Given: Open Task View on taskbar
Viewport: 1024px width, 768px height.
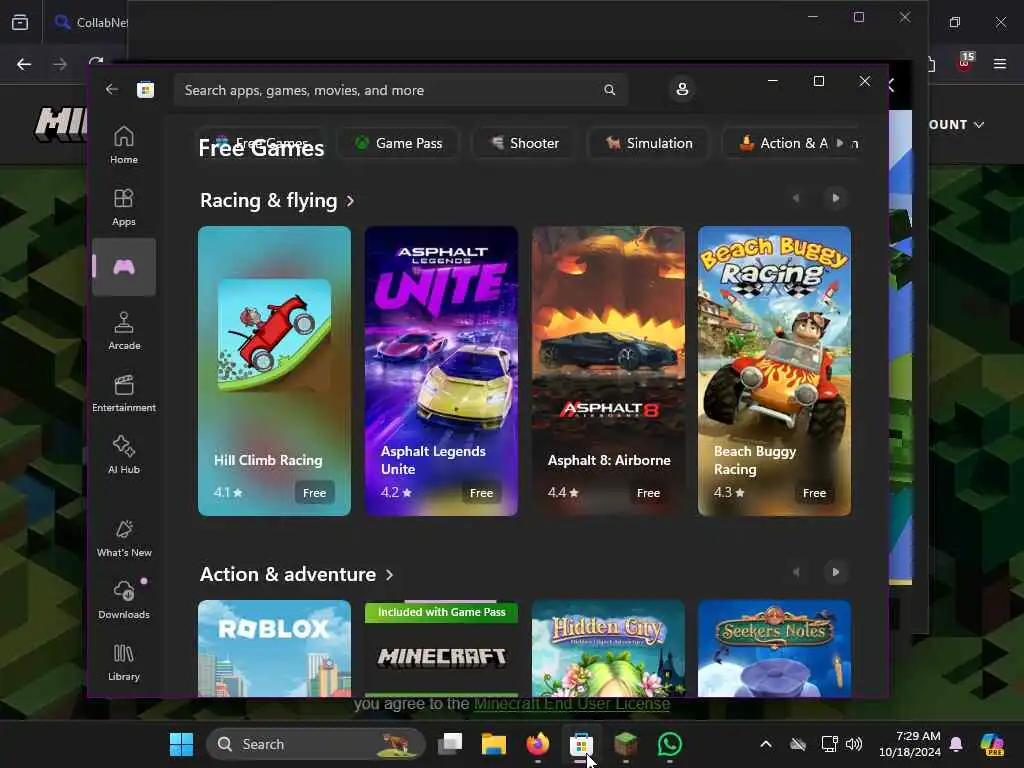Looking at the screenshot, I should point(450,744).
